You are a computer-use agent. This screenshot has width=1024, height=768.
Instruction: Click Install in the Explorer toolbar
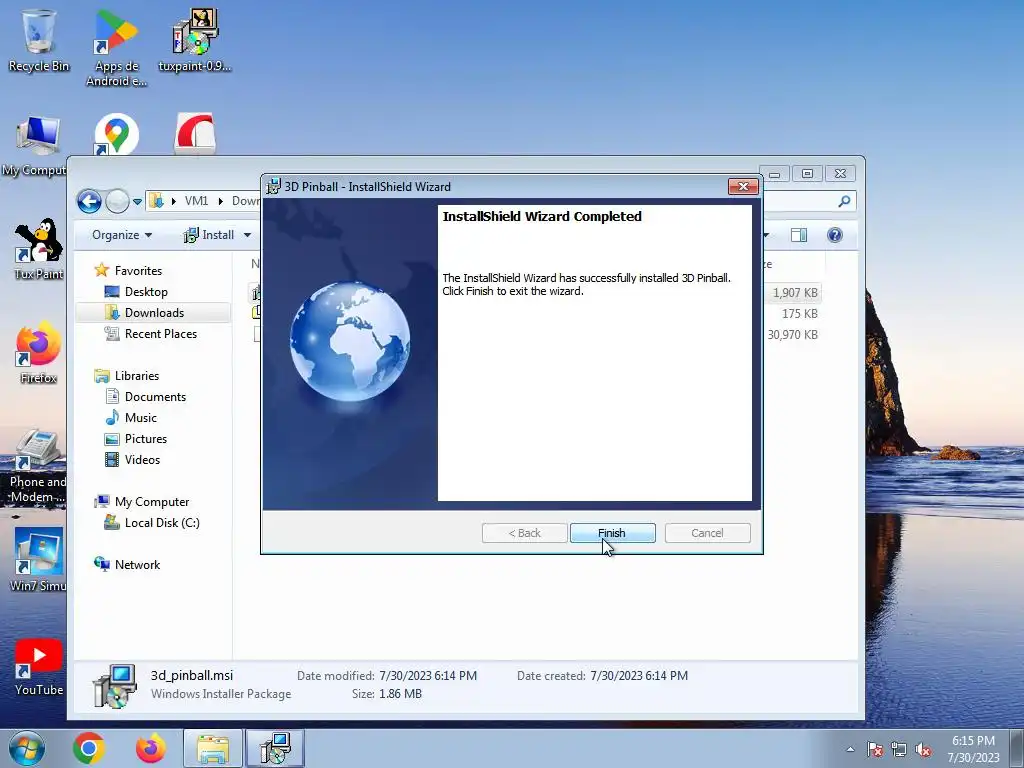pyautogui.click(x=208, y=235)
